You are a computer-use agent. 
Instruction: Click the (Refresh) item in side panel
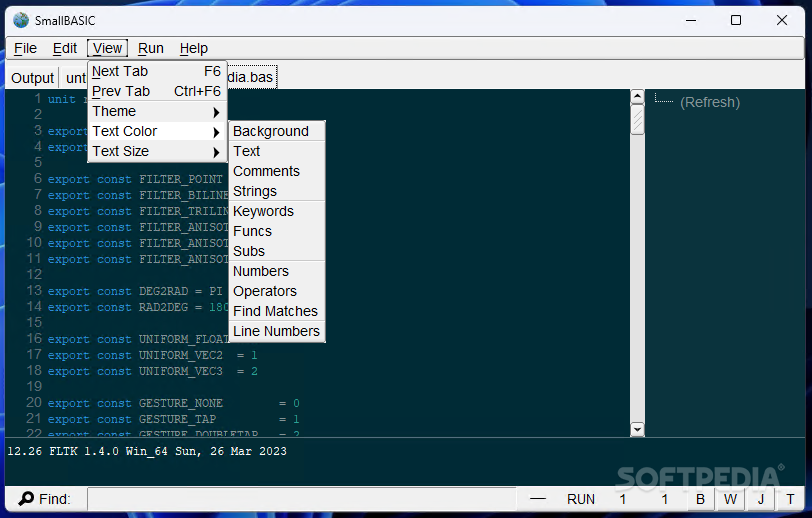pyautogui.click(x=710, y=103)
